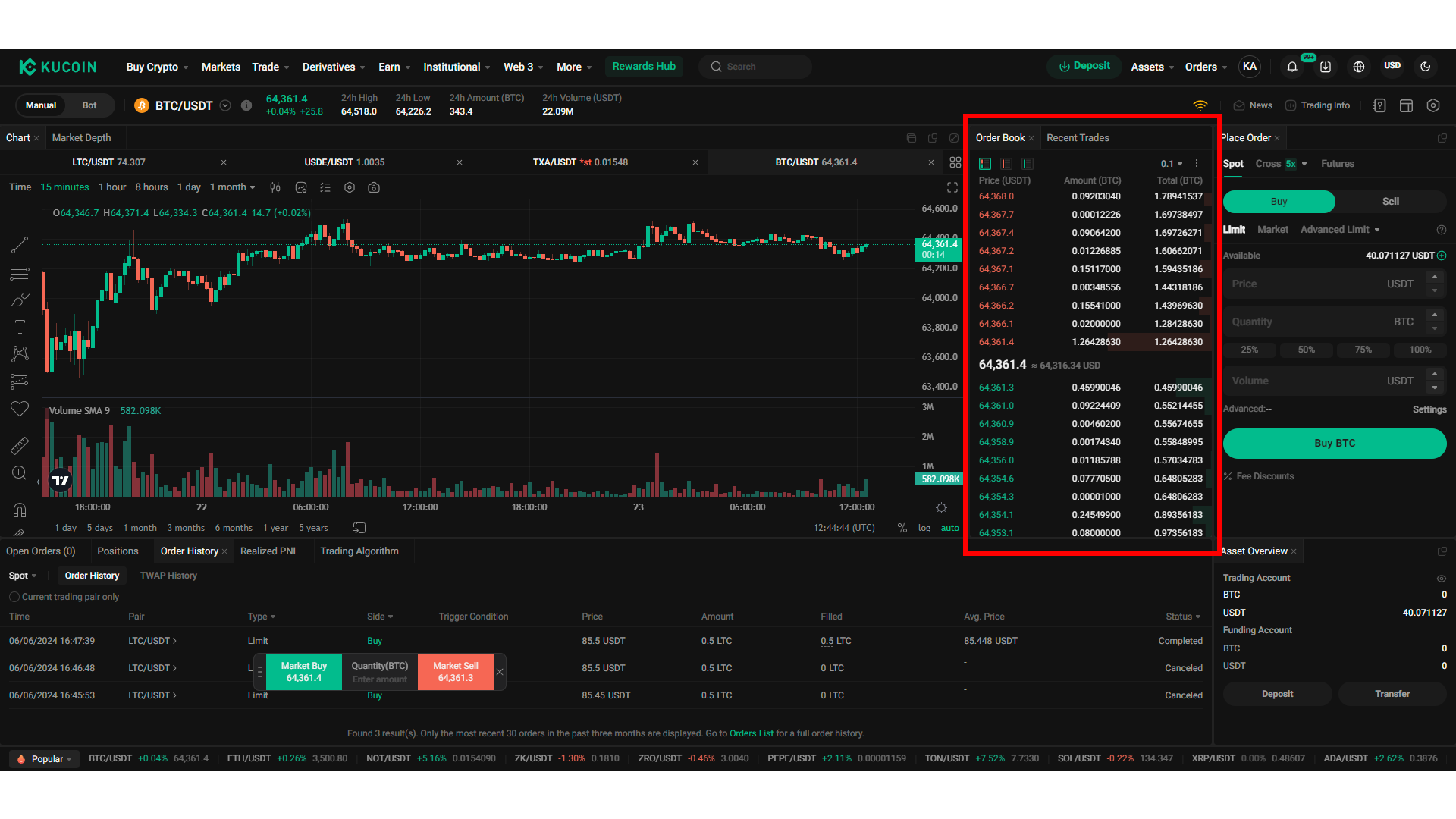Open the chart indicators icon
This screenshot has height=819, width=1456.
point(301,187)
